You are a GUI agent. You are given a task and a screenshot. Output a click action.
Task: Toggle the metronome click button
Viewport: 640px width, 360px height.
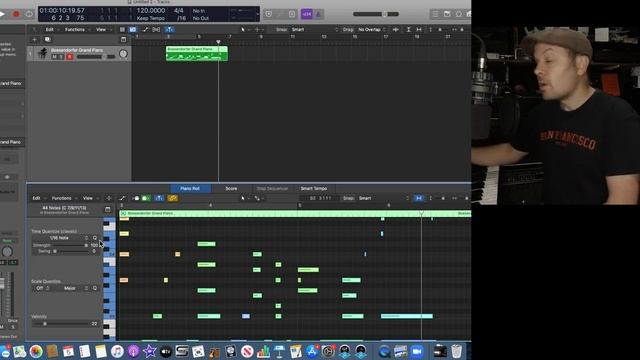click(318, 14)
